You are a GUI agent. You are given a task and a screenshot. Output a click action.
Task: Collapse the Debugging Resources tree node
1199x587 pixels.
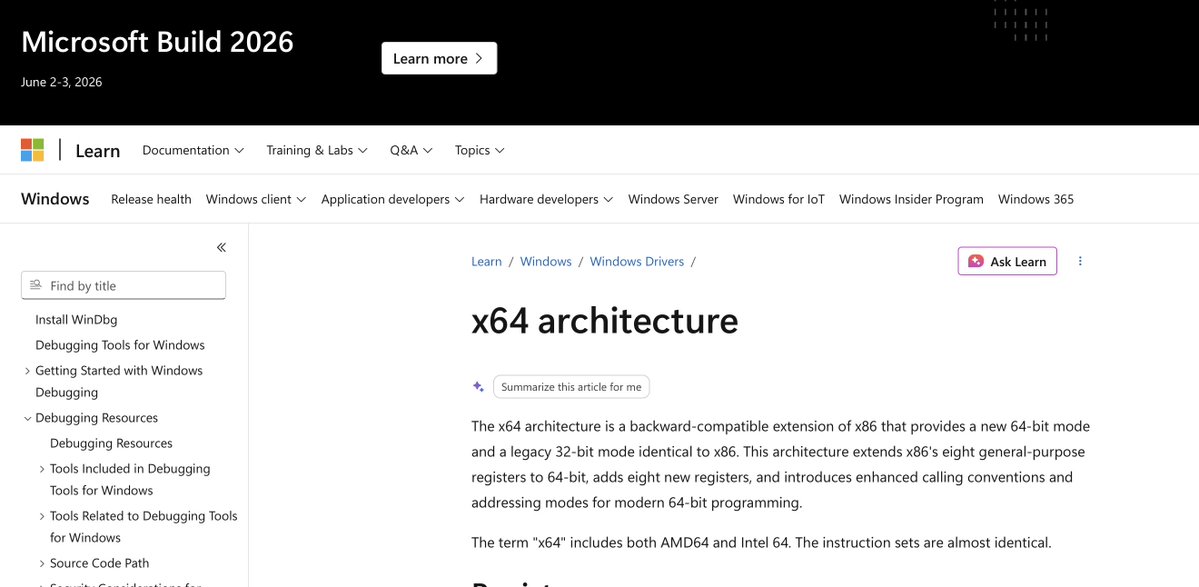tap(28, 418)
